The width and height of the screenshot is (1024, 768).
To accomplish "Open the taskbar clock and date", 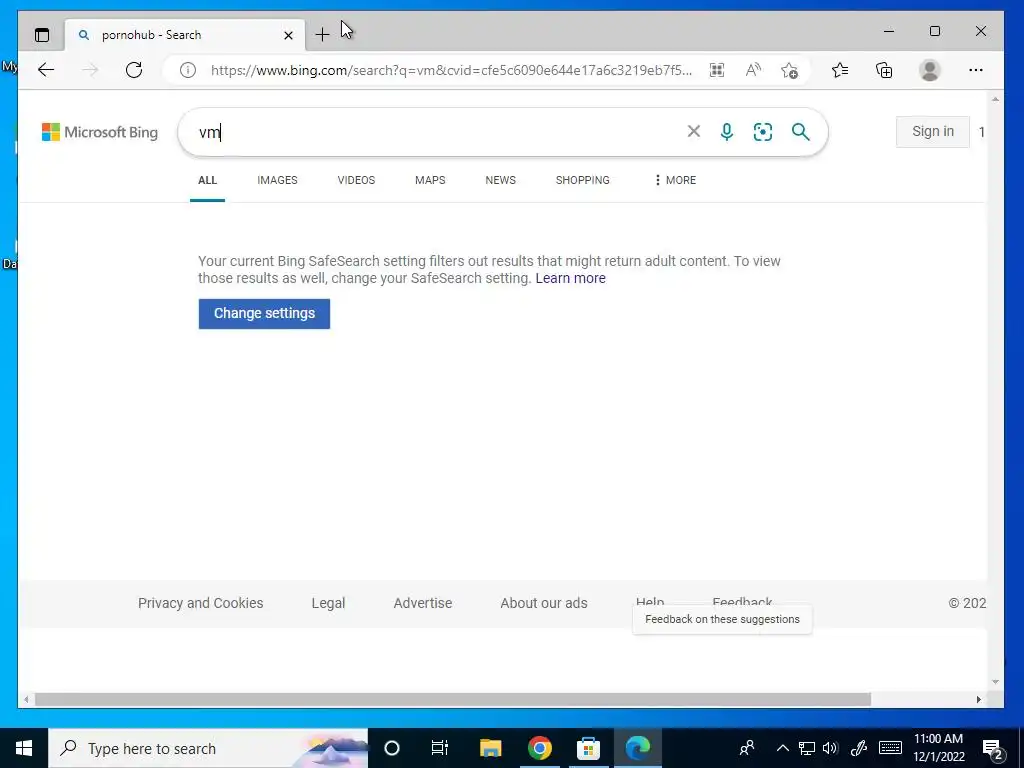I will 938,748.
